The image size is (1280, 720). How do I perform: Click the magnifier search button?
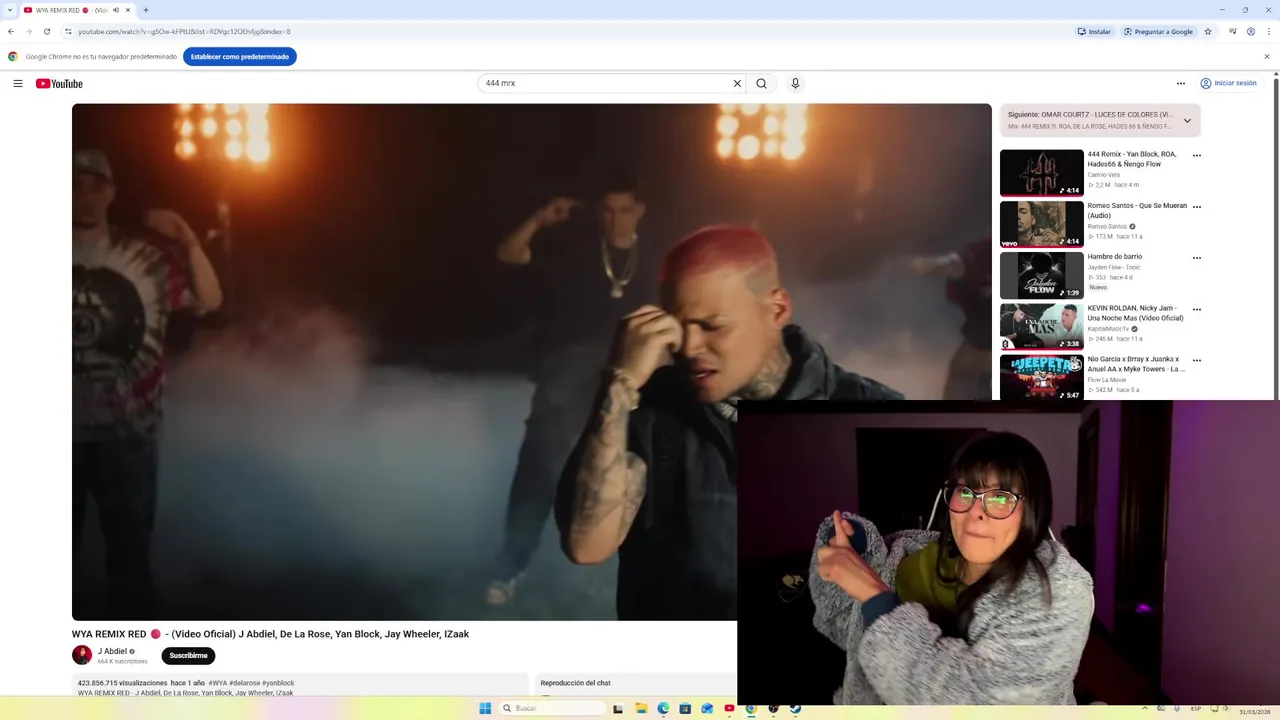click(x=762, y=84)
